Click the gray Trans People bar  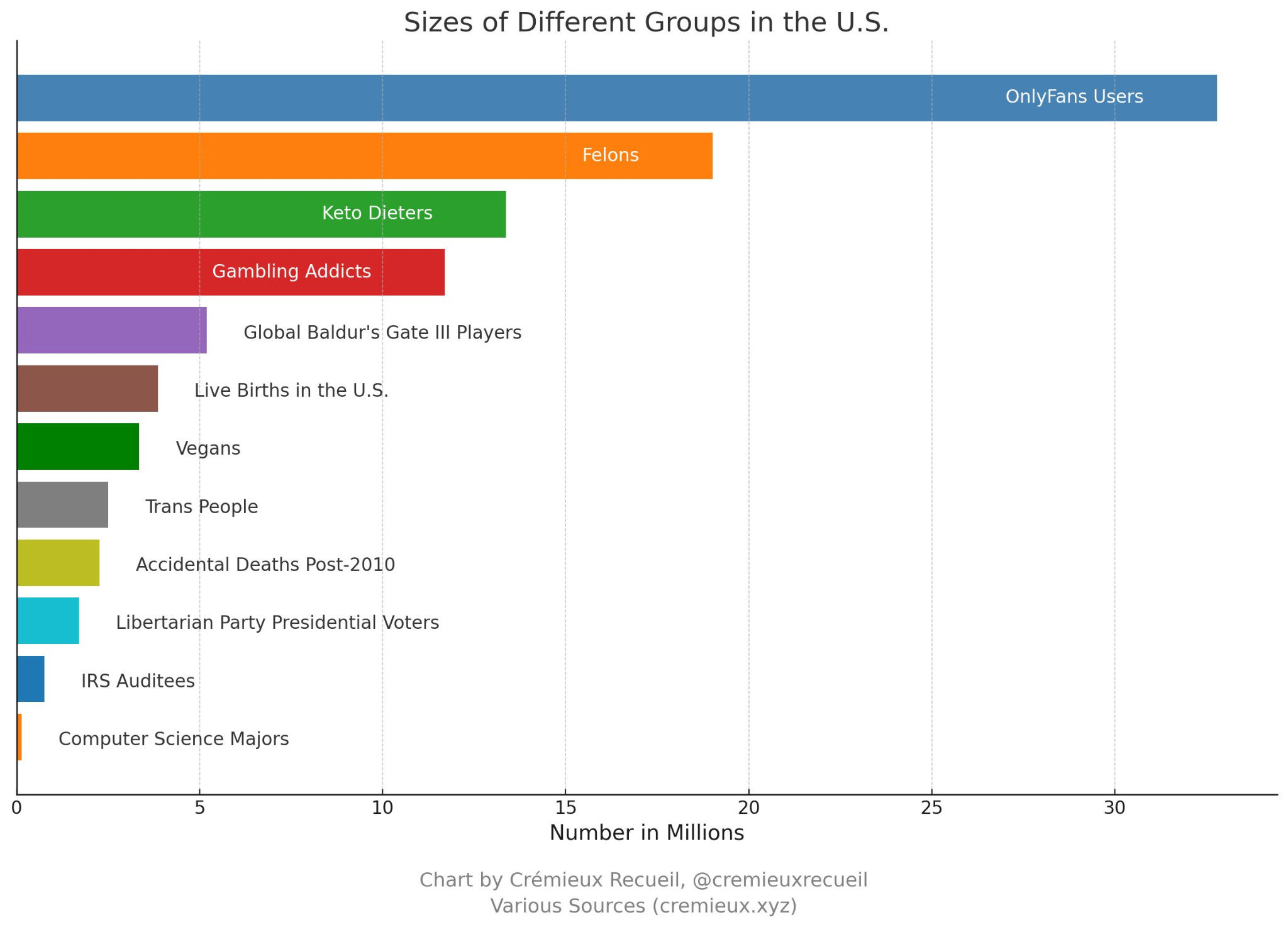(63, 505)
